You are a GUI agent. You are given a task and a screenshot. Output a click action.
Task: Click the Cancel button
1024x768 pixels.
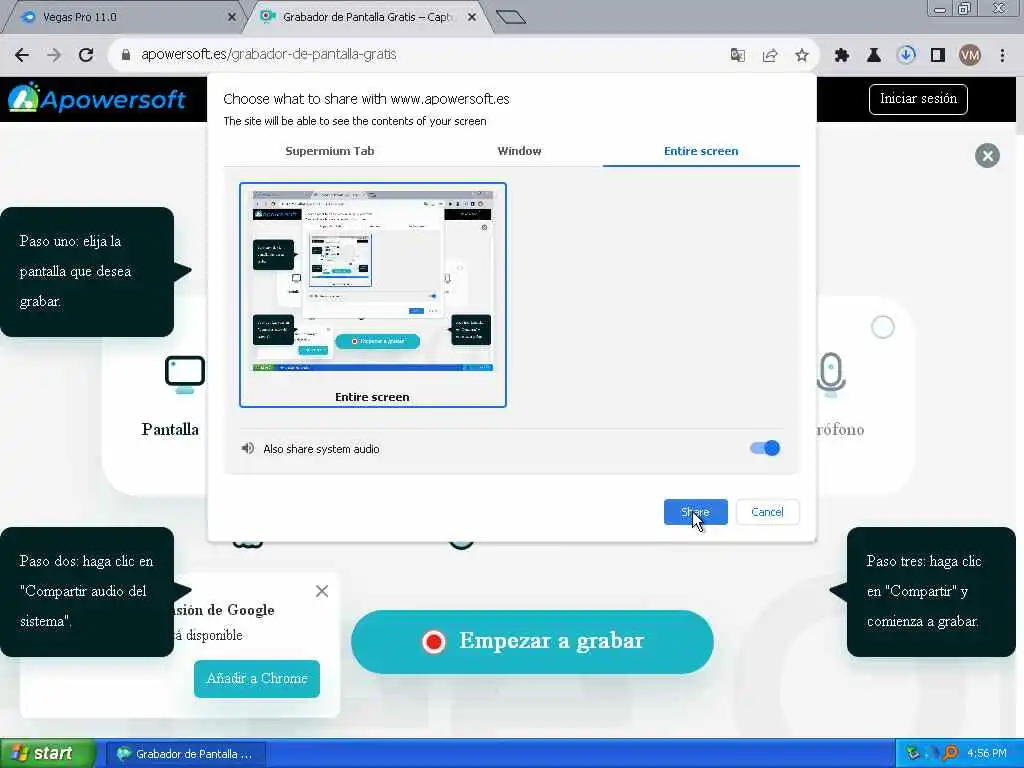pyautogui.click(x=767, y=512)
